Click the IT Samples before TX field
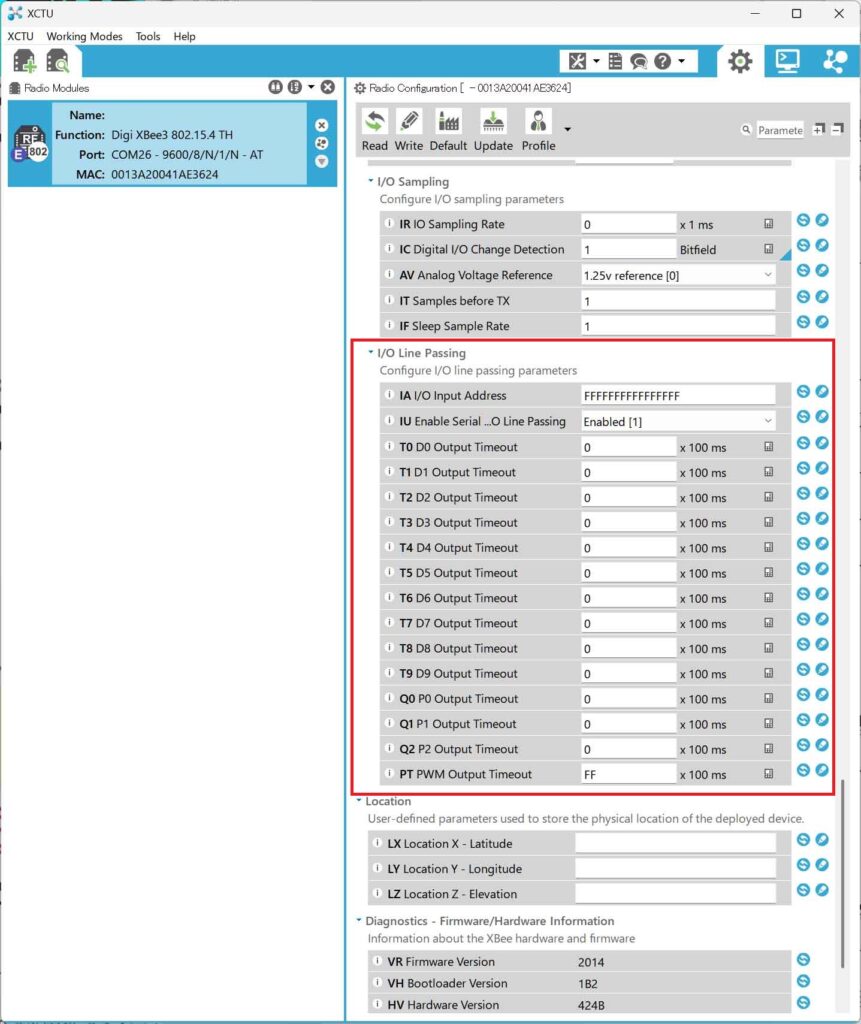This screenshot has width=861, height=1024. (x=678, y=300)
